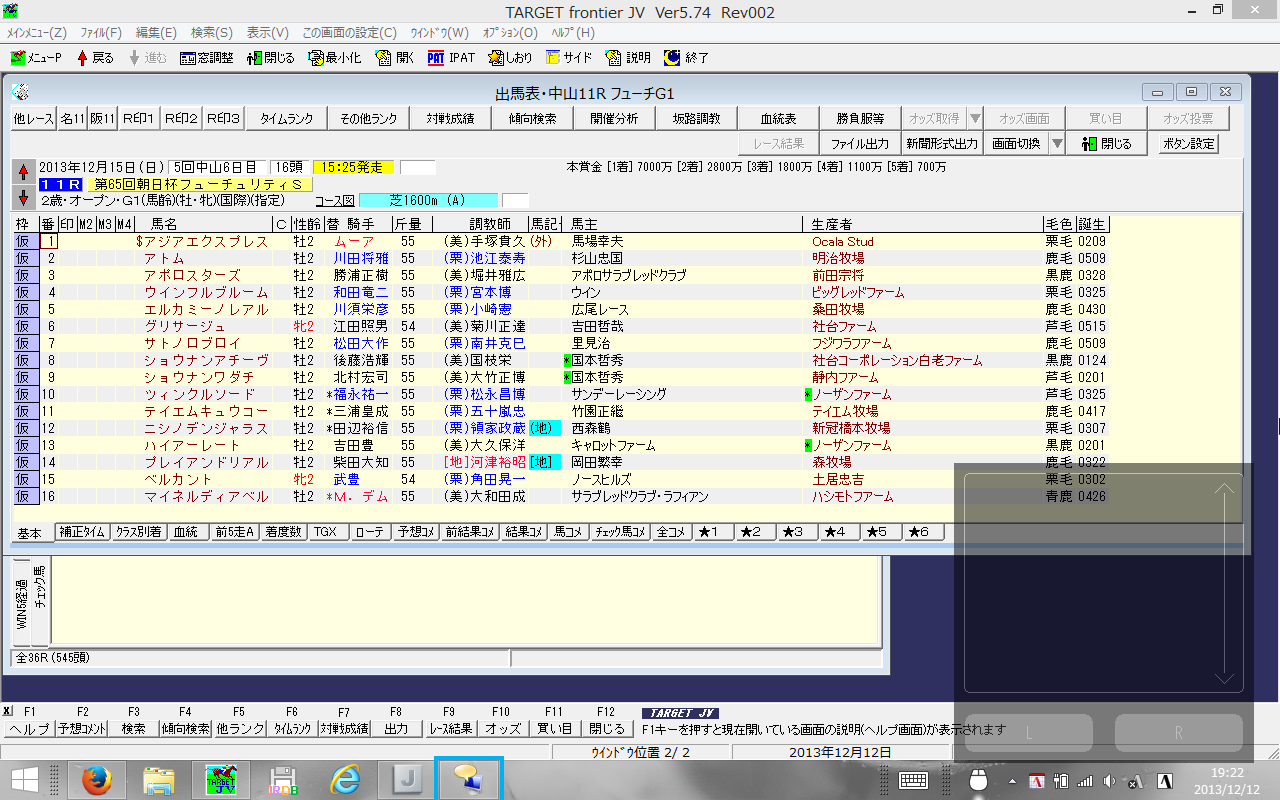Viewport: 1280px width, 800px height.
Task: Select the ★1 tab
Action: tap(711, 532)
